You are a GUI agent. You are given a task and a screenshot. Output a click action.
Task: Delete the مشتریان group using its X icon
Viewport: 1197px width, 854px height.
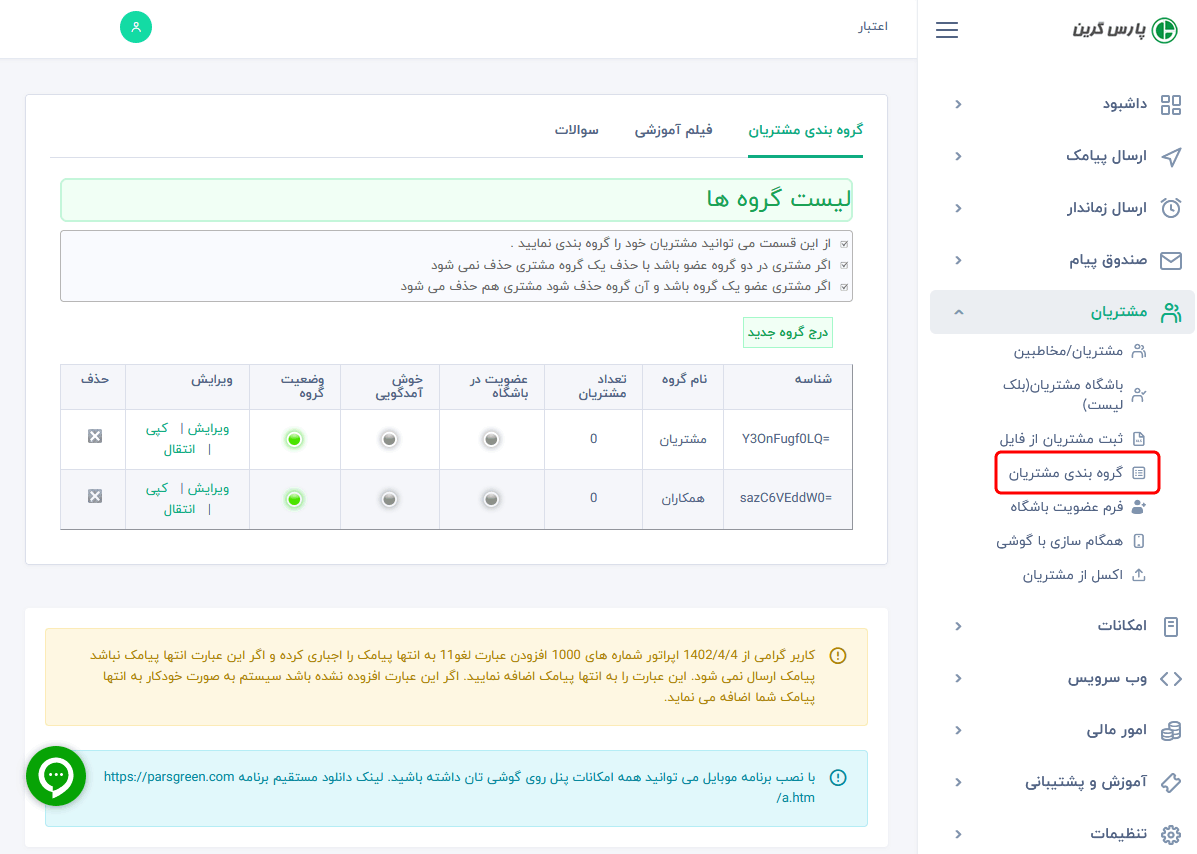click(x=92, y=439)
